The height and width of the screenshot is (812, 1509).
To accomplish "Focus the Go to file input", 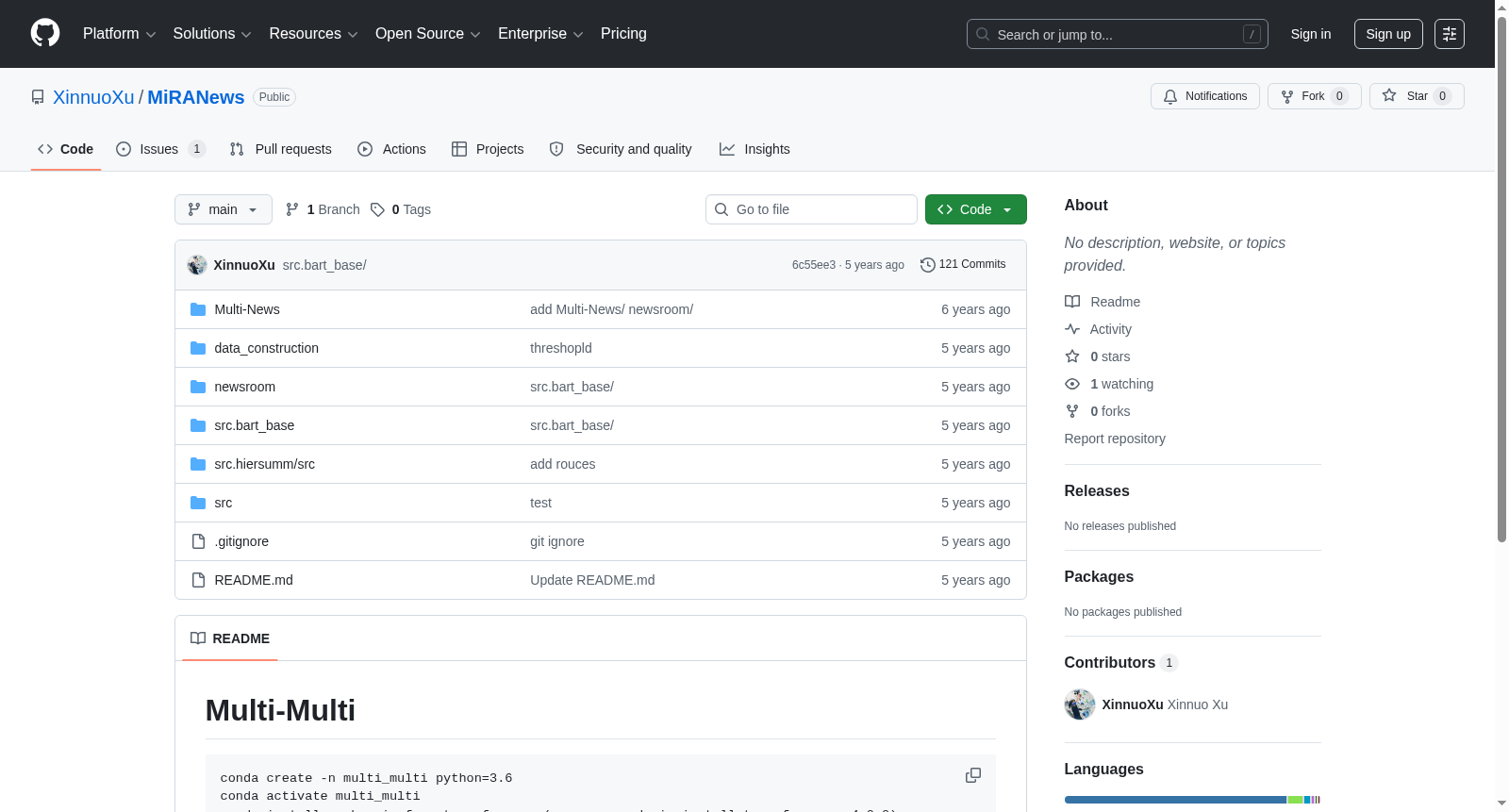I will tap(811, 209).
